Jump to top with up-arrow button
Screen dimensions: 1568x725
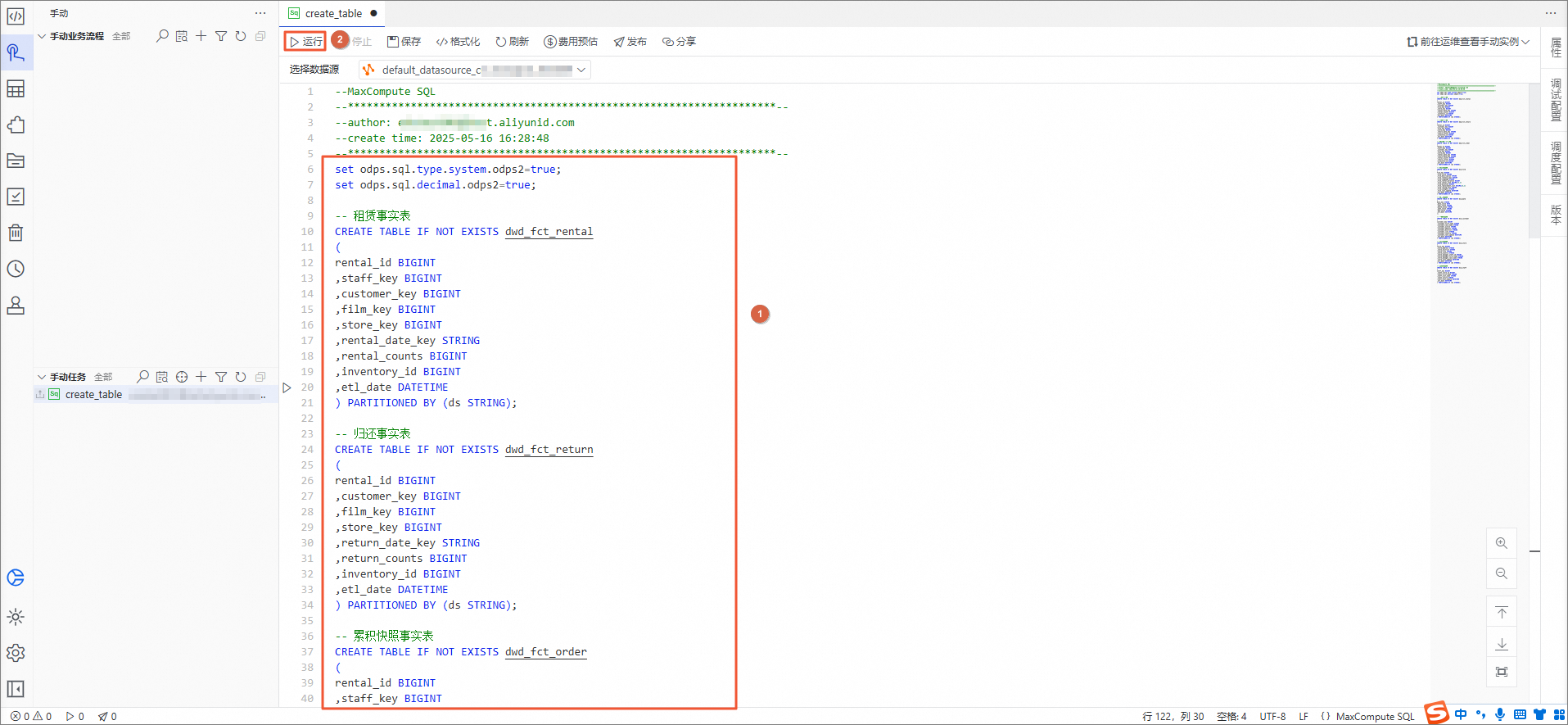tap(1502, 613)
